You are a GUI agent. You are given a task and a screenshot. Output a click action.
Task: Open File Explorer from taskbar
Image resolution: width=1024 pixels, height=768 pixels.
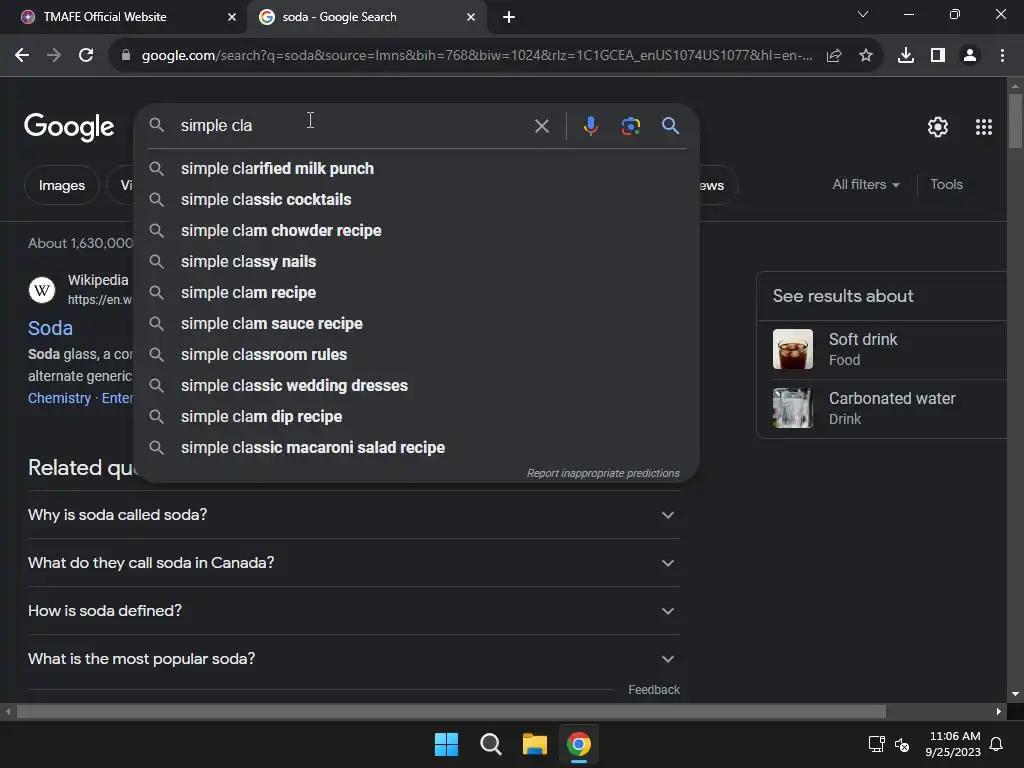[535, 744]
